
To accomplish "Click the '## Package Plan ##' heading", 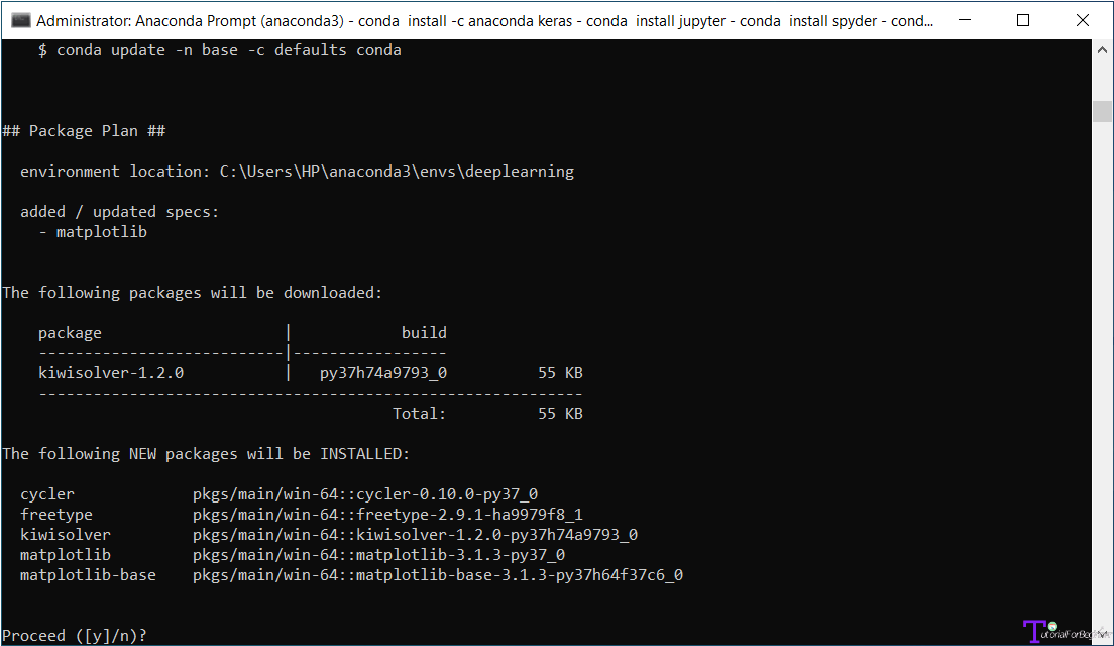I will [84, 131].
